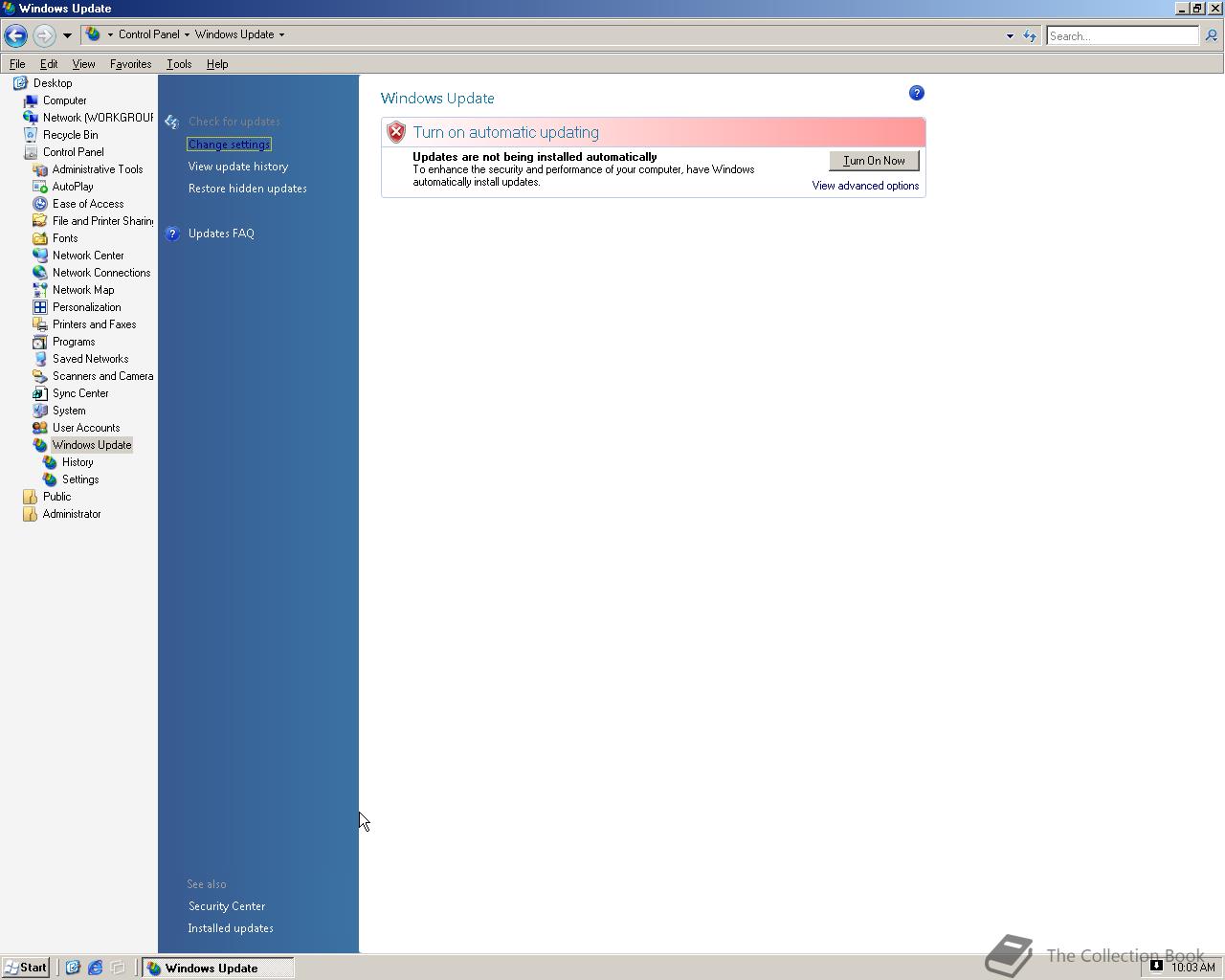
Task: Open Installed updates link
Action: (x=231, y=928)
